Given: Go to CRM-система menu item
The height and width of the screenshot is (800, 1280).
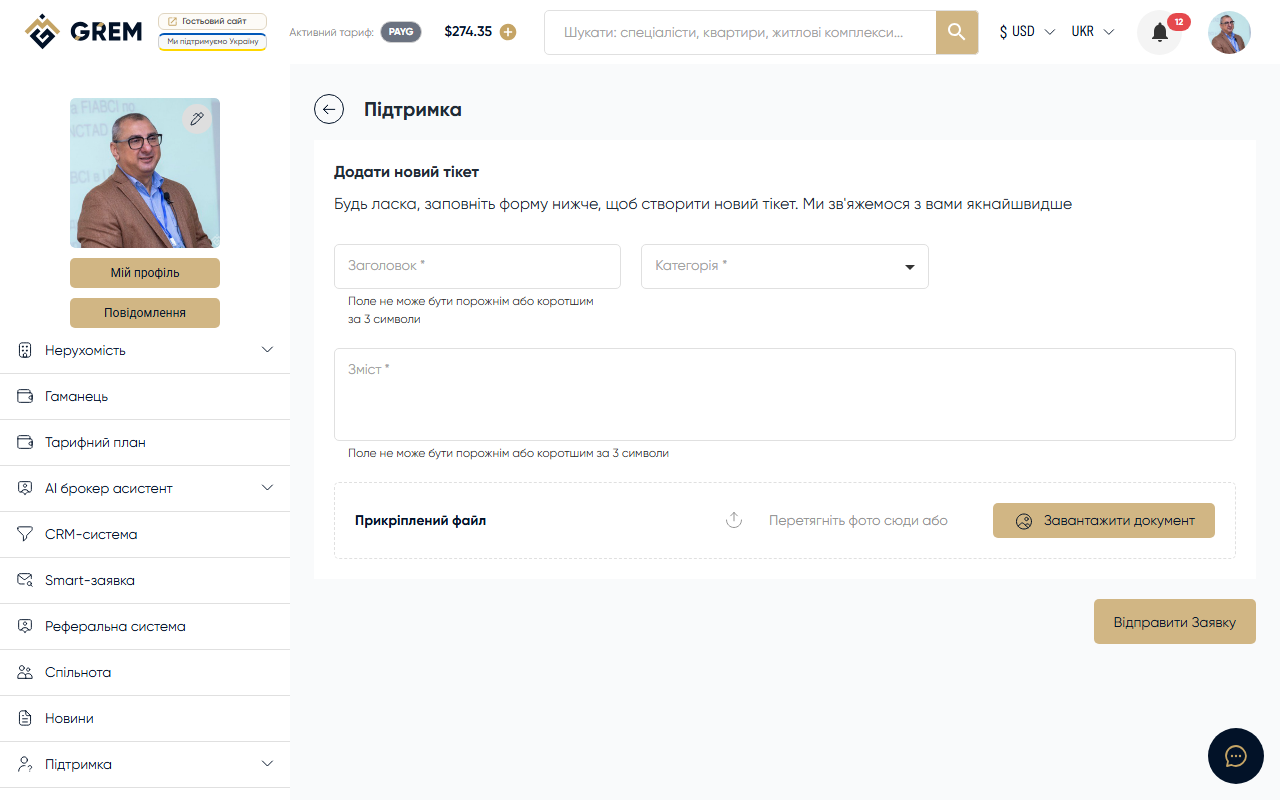Looking at the screenshot, I should [x=91, y=534].
